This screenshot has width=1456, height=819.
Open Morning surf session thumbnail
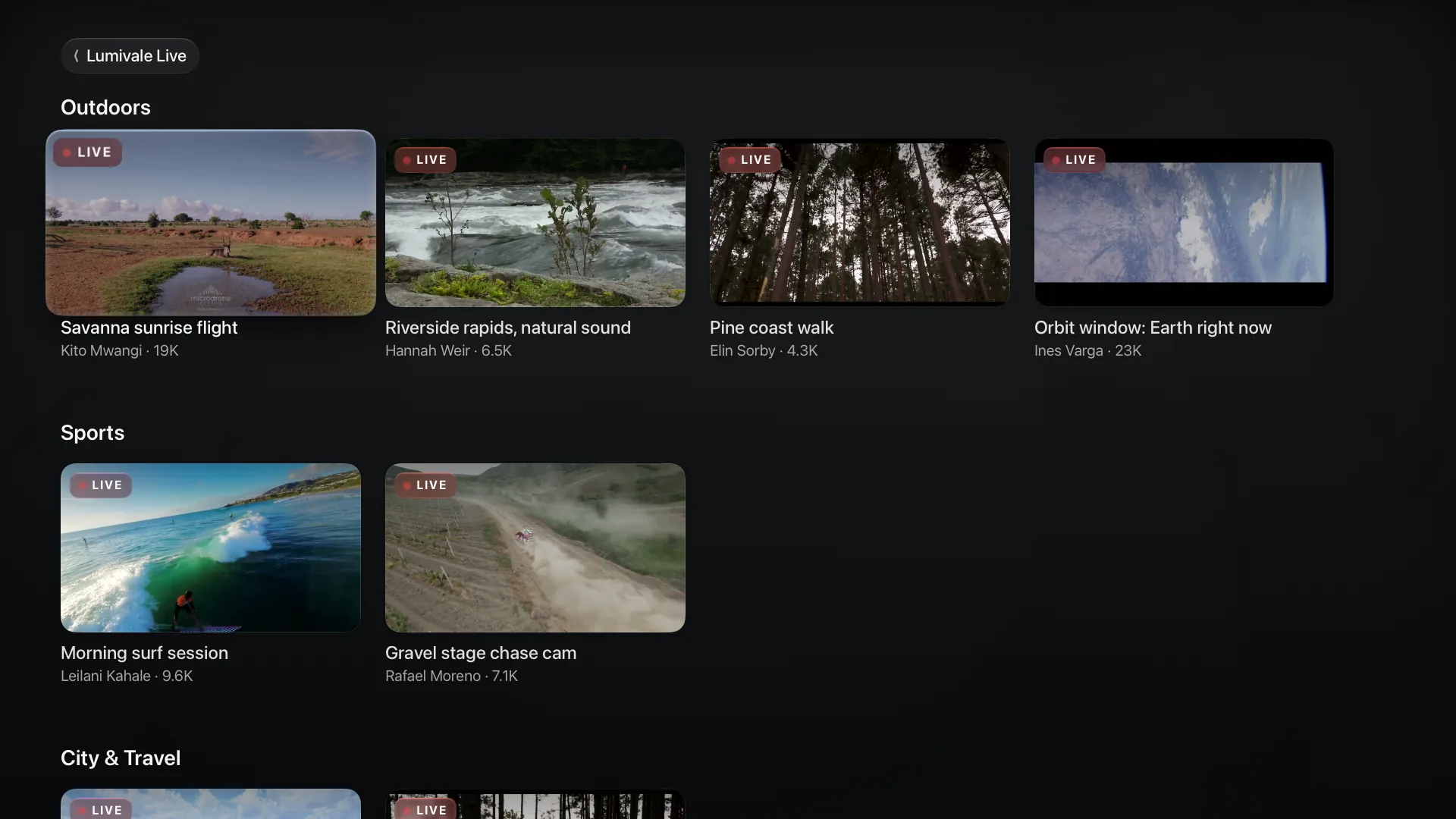211,548
